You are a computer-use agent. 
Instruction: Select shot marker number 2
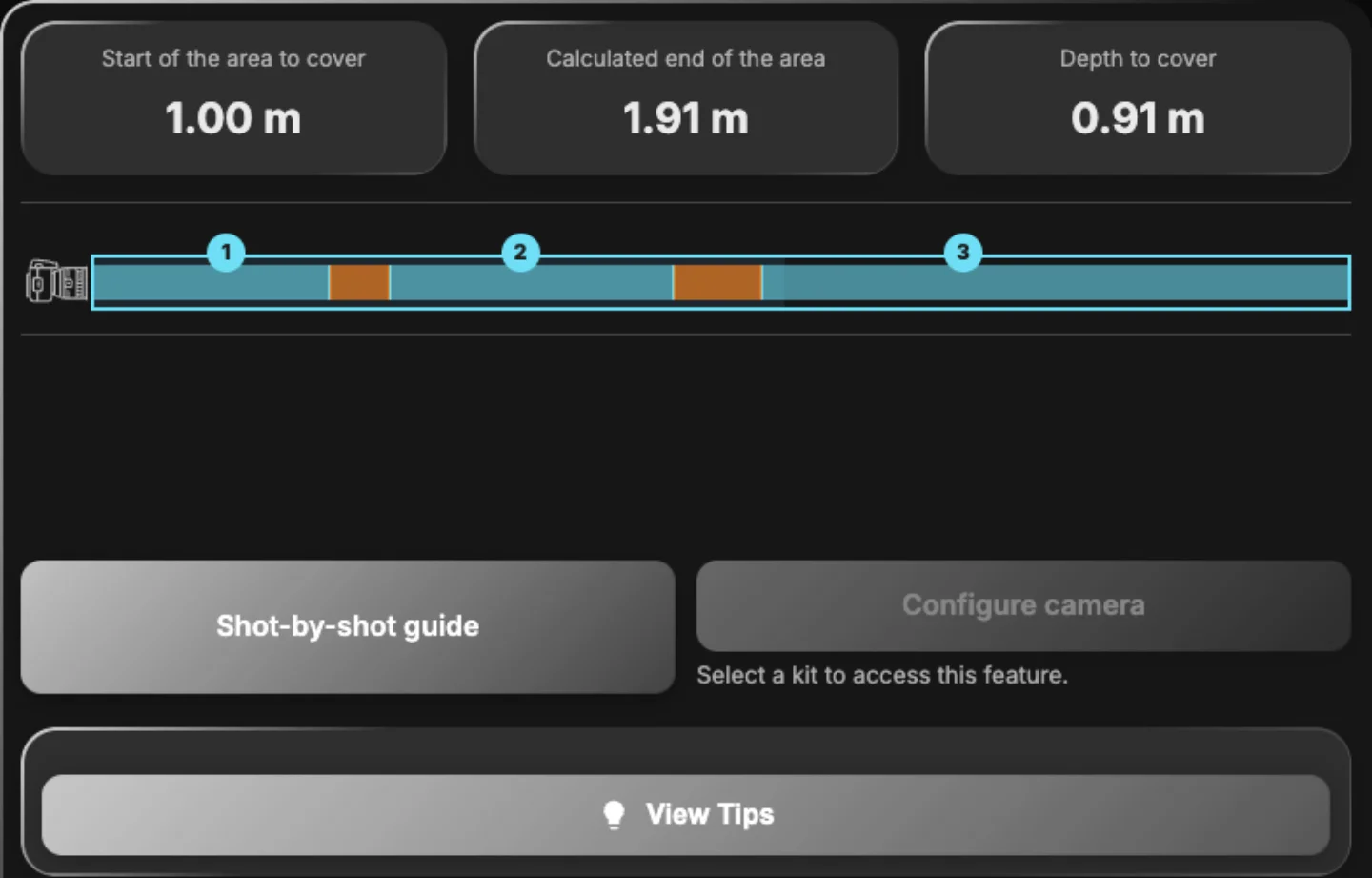(x=520, y=252)
